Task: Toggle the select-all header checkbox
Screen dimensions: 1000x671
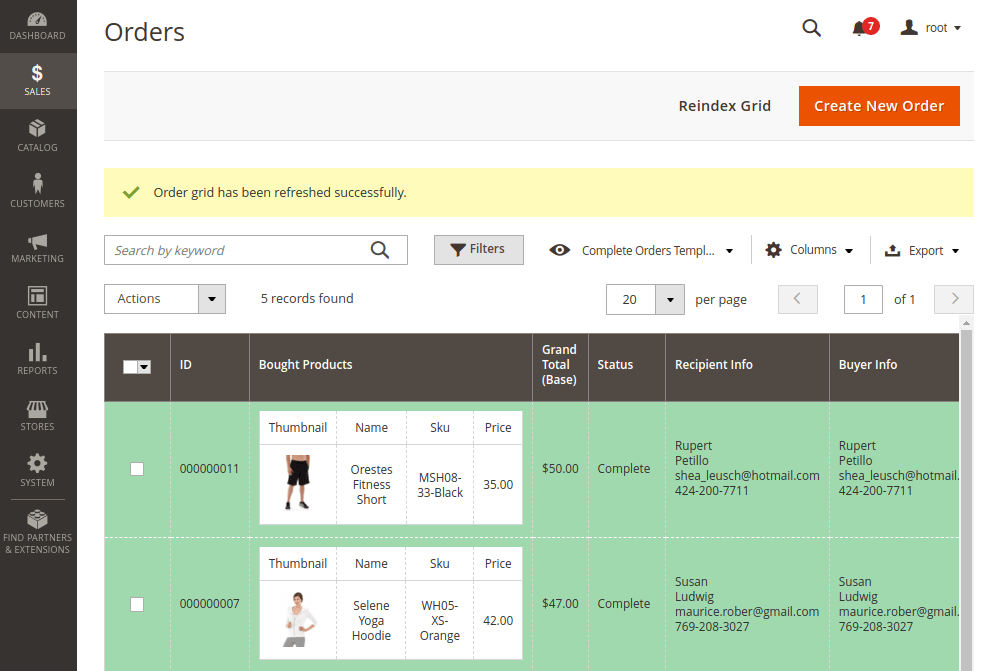Action: click(131, 367)
